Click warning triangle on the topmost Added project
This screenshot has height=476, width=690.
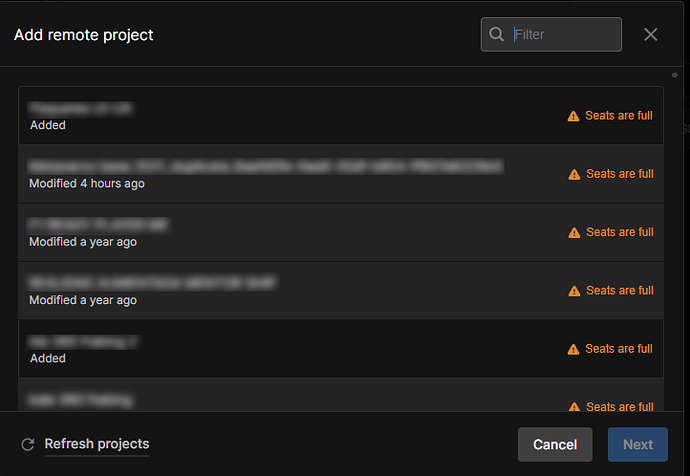tap(574, 116)
